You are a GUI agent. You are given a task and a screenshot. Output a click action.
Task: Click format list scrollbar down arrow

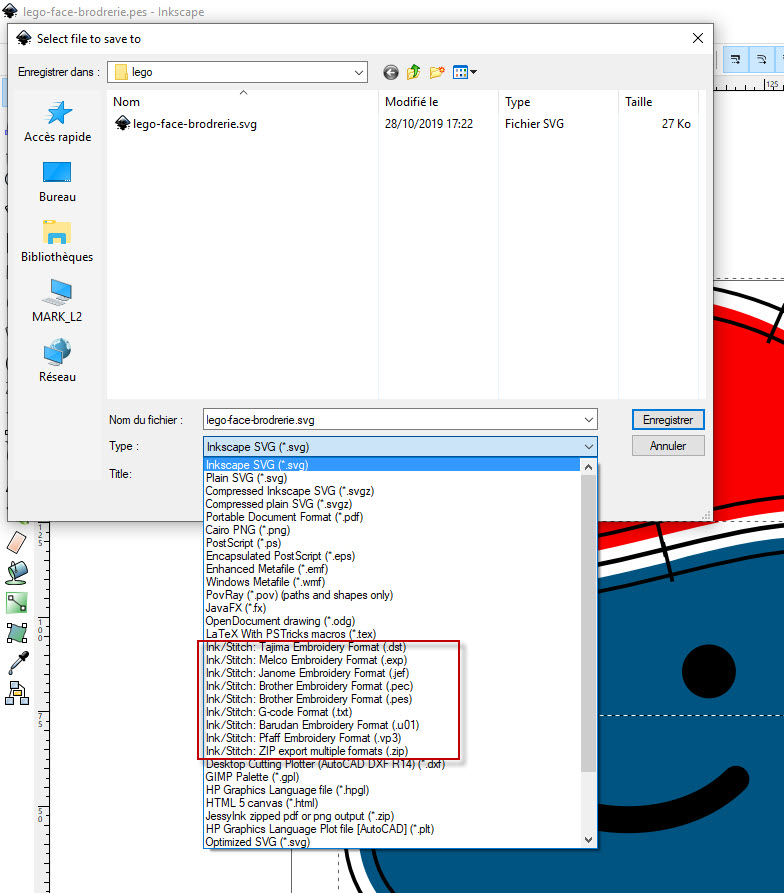pos(589,839)
